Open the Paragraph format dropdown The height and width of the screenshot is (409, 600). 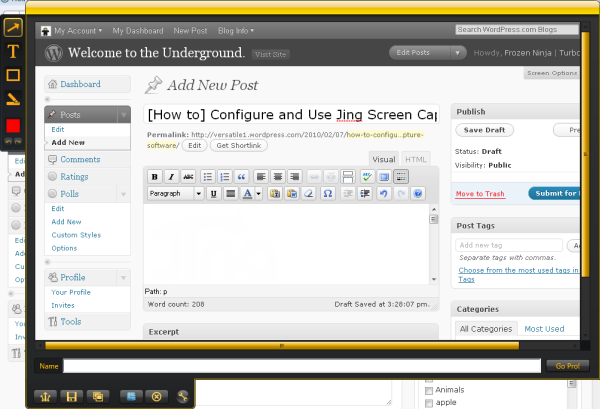coord(175,194)
